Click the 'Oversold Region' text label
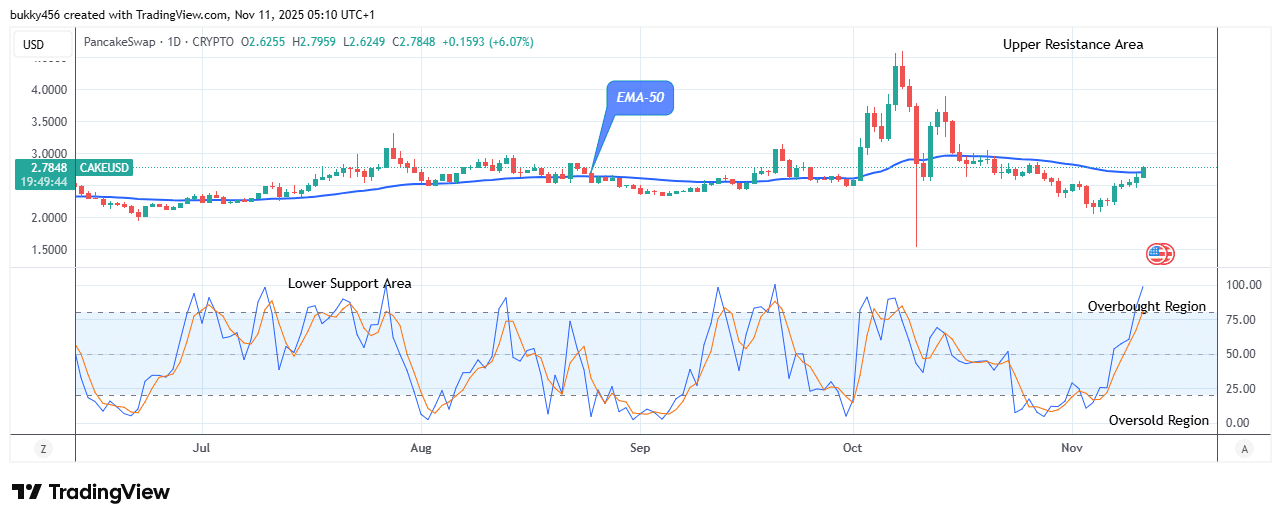The image size is (1281, 522). (x=1158, y=421)
